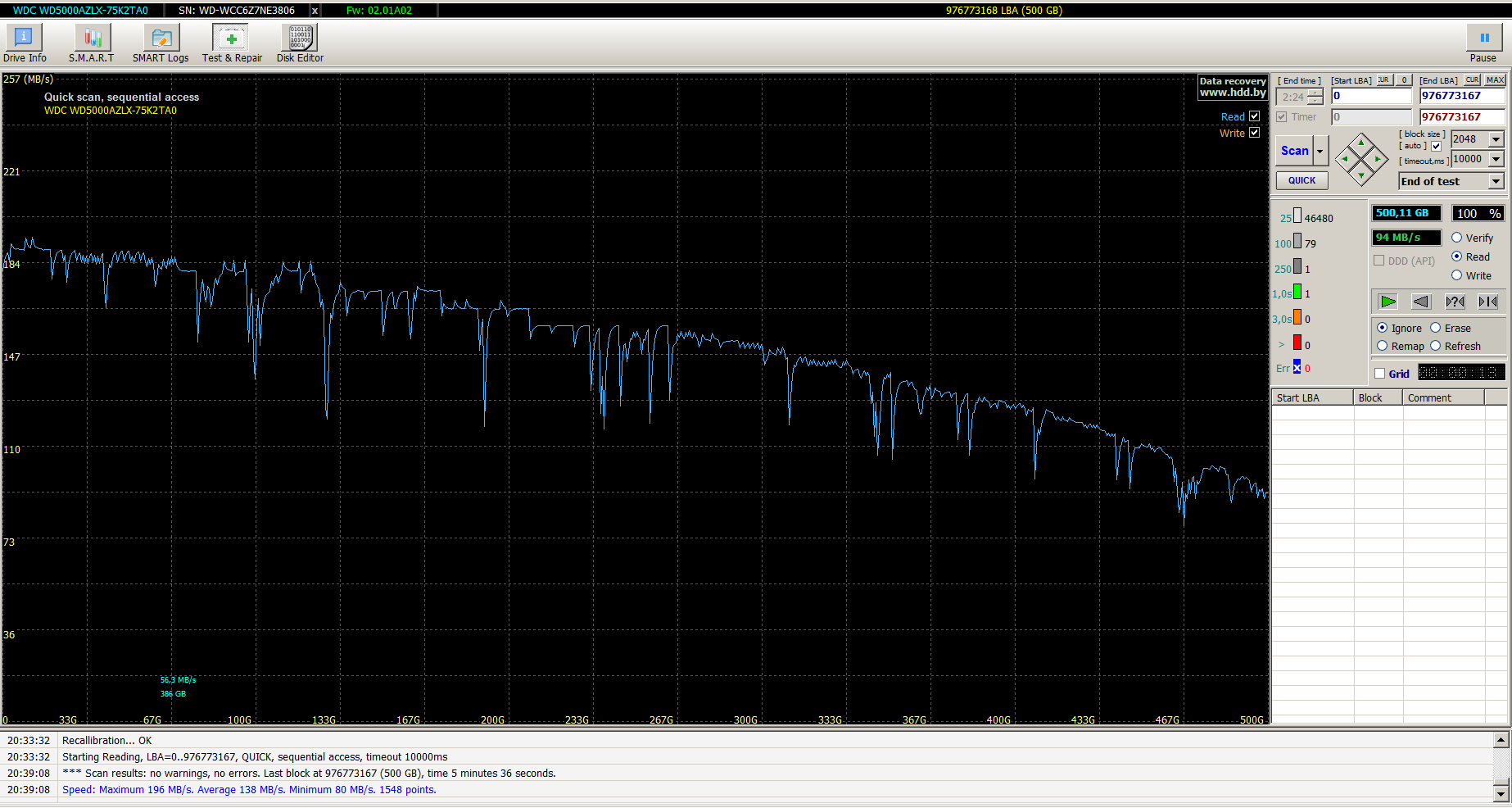Image resolution: width=1512 pixels, height=808 pixels.
Task: Click the random seek '?' scan button
Action: point(1455,302)
